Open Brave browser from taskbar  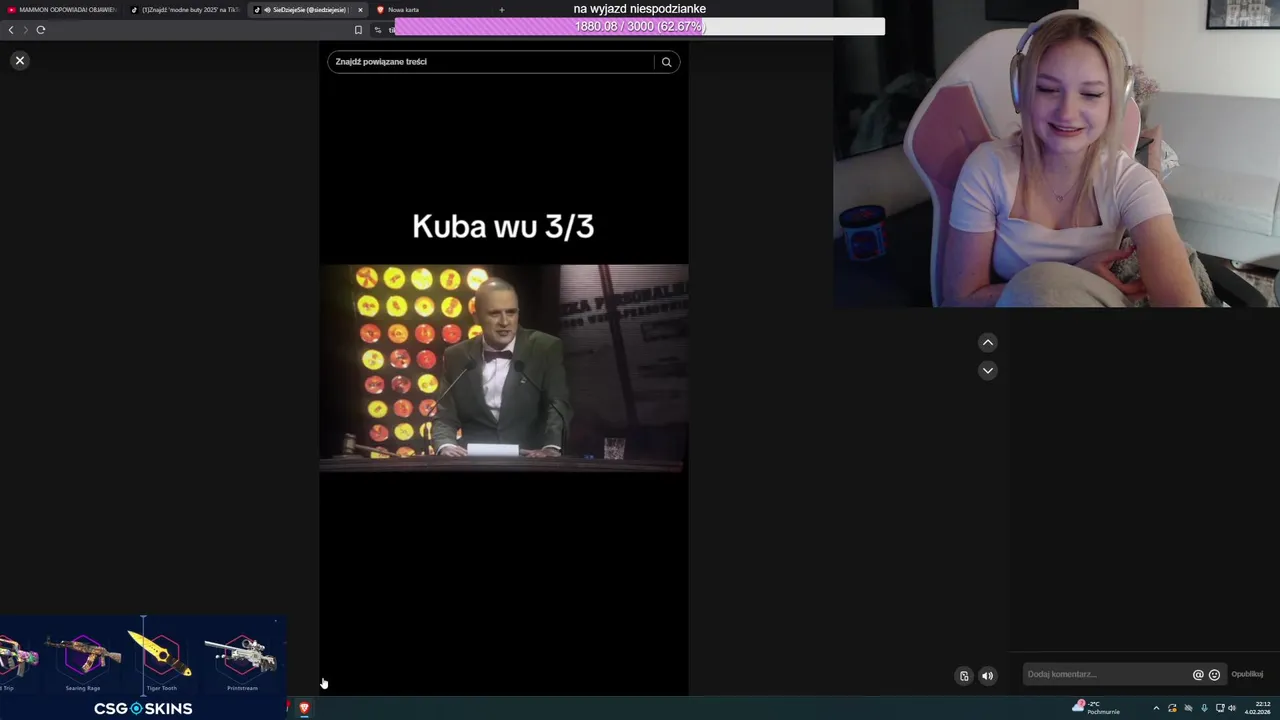click(304, 708)
